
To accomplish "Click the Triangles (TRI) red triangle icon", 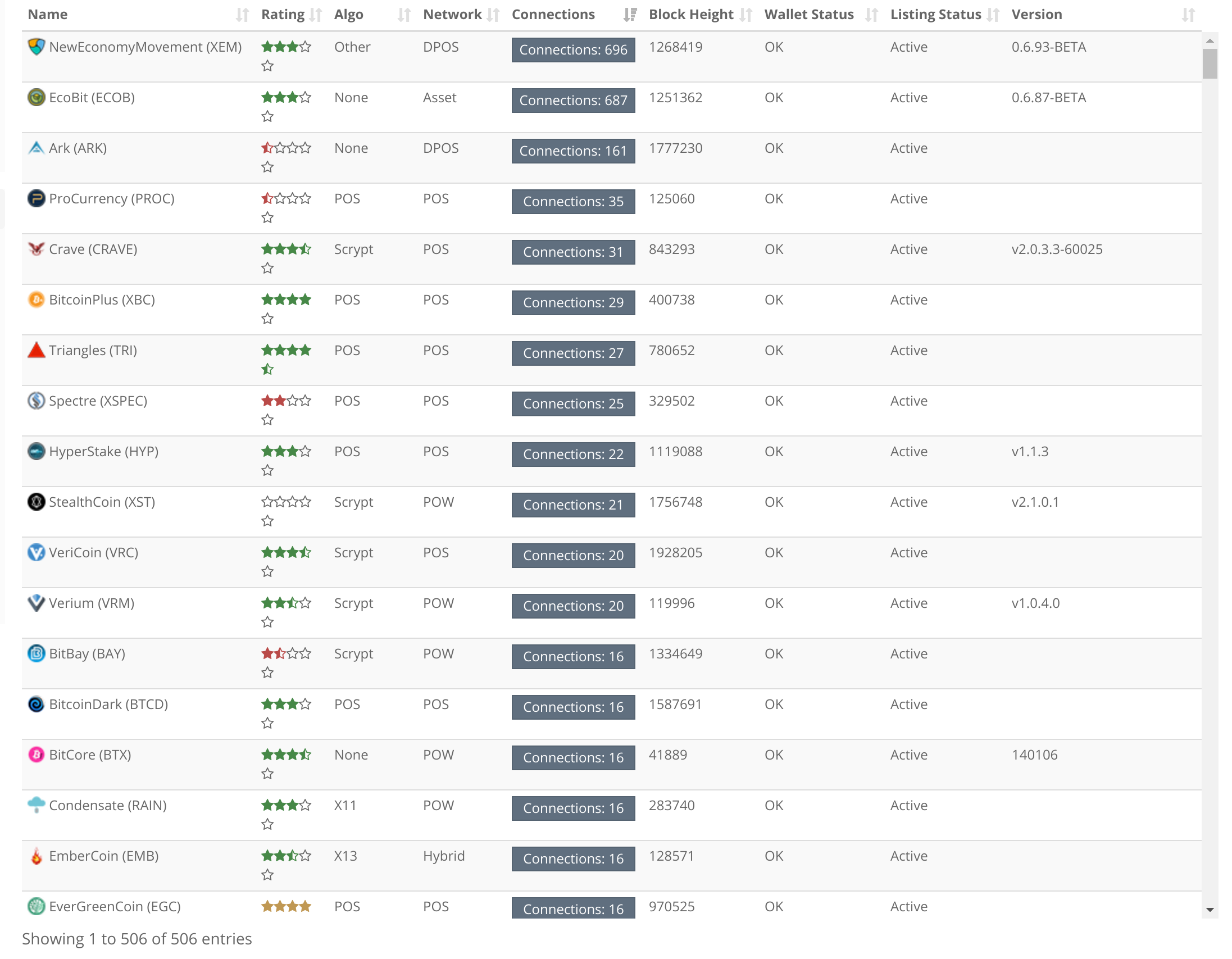I will click(36, 351).
